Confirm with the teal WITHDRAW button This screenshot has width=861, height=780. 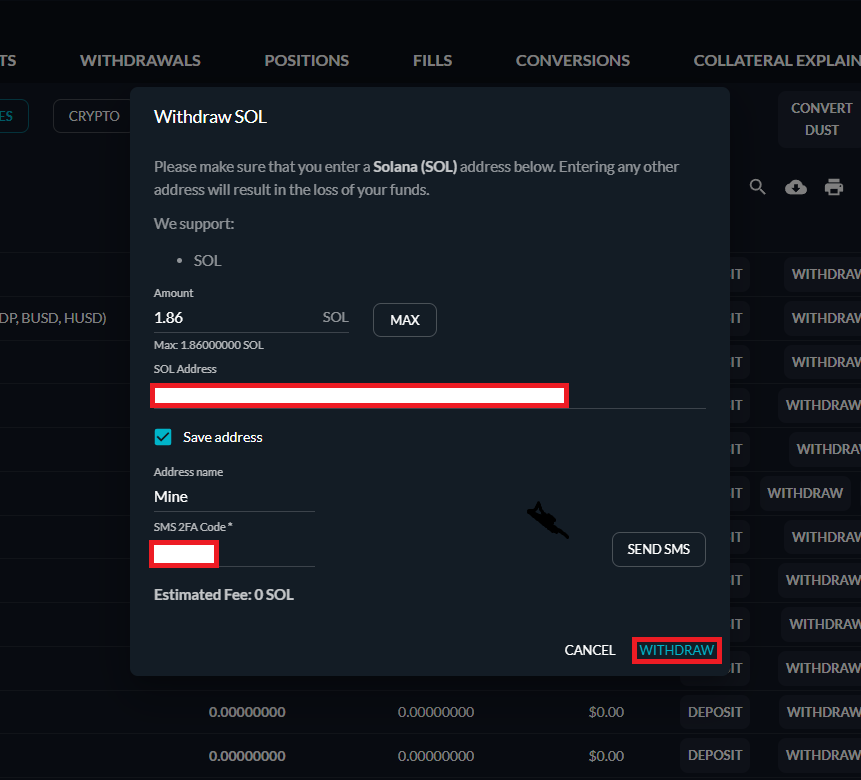(676, 650)
